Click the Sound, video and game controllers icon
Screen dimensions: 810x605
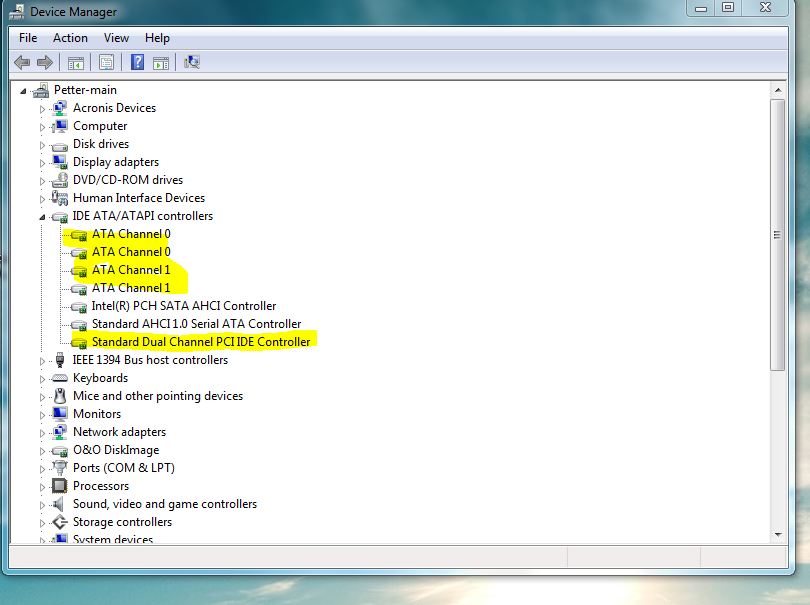tap(59, 504)
